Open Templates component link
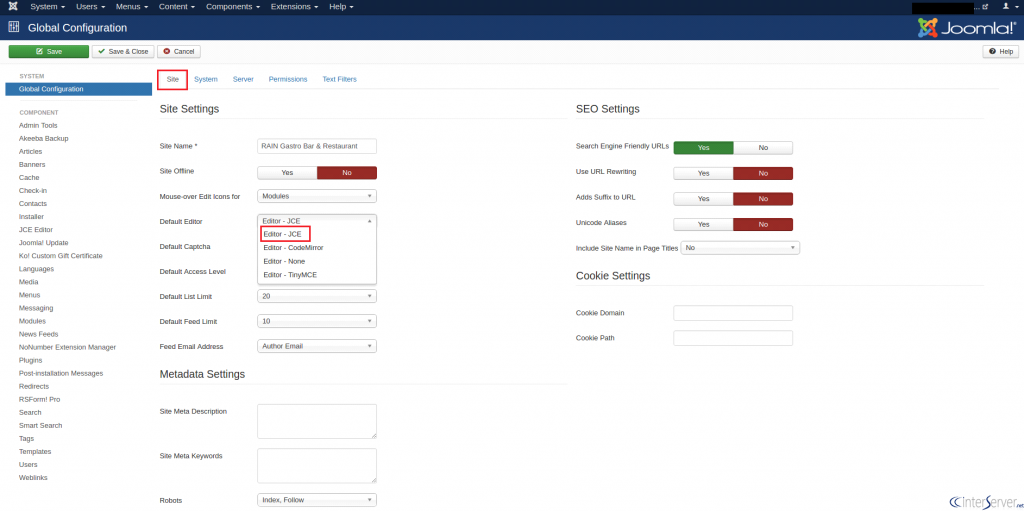This screenshot has height=511, width=1024. pos(35,452)
